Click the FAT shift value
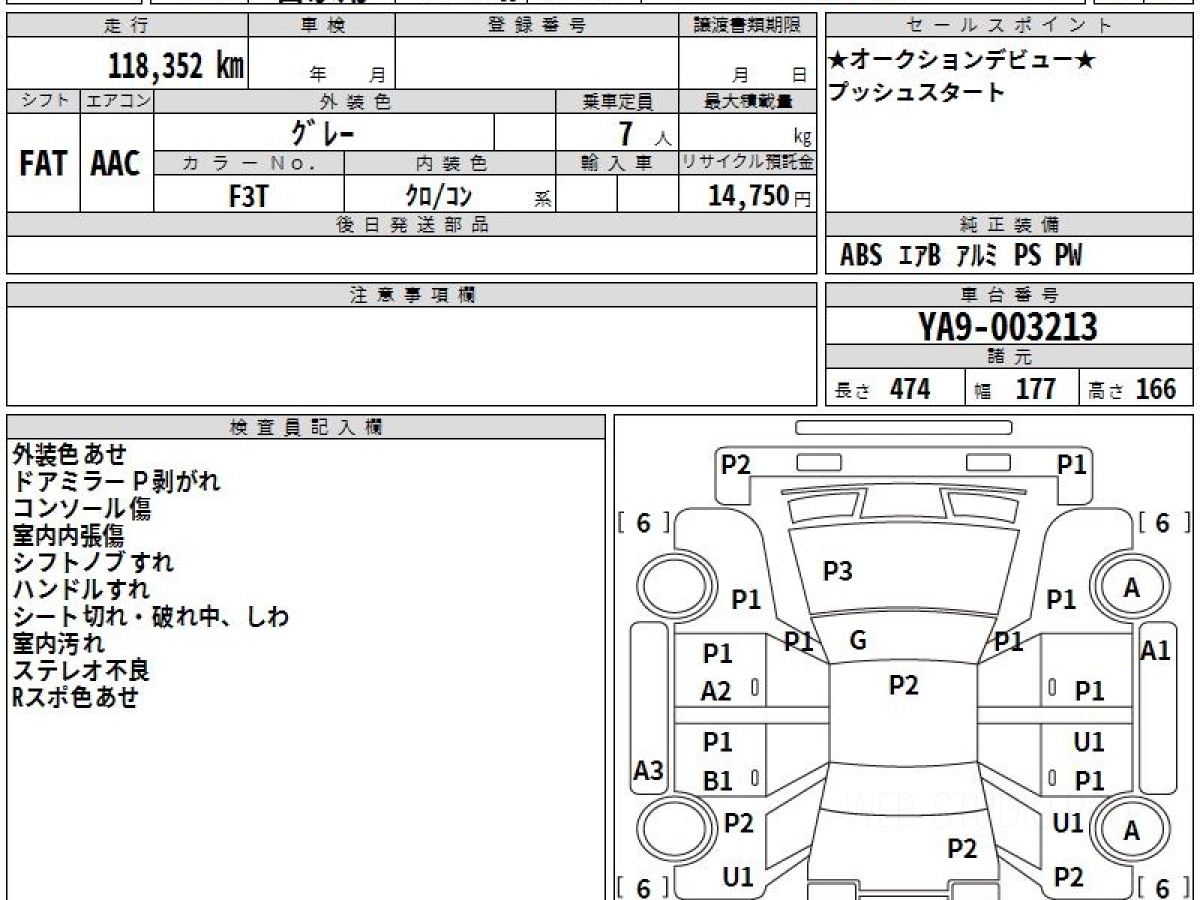The width and height of the screenshot is (1200, 900). [x=43, y=164]
